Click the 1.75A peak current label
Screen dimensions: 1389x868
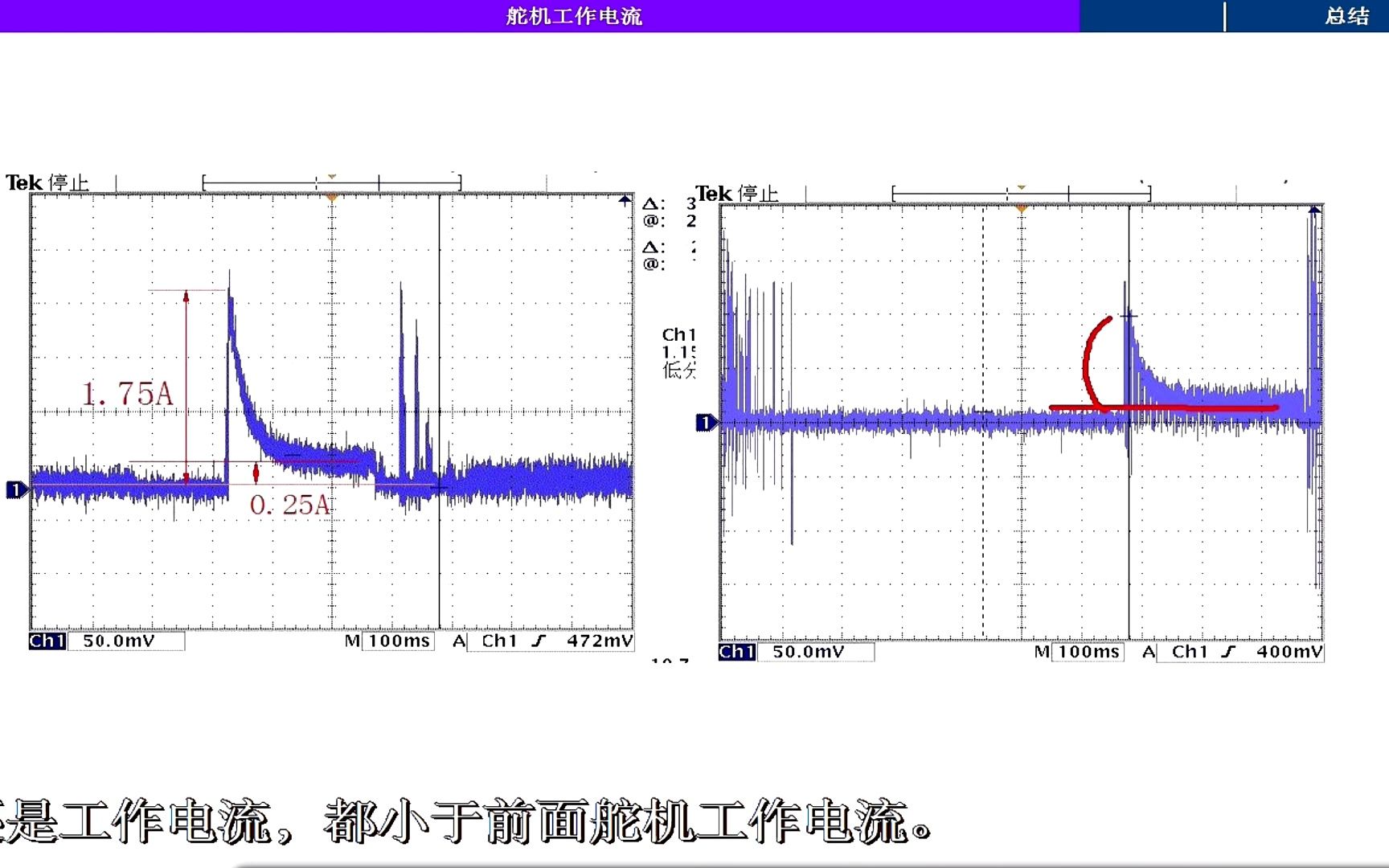tap(127, 394)
